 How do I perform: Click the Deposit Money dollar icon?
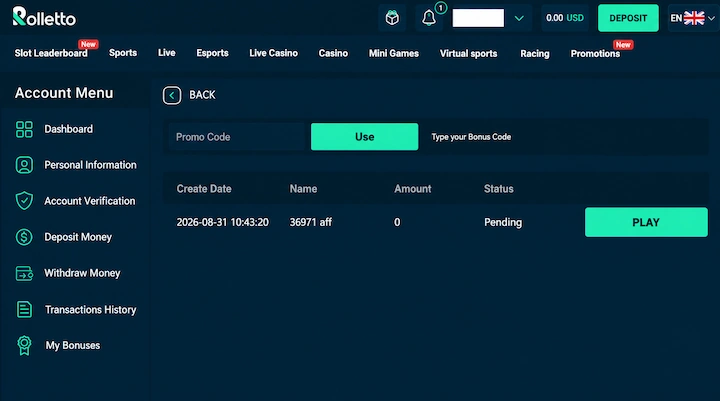pos(24,237)
